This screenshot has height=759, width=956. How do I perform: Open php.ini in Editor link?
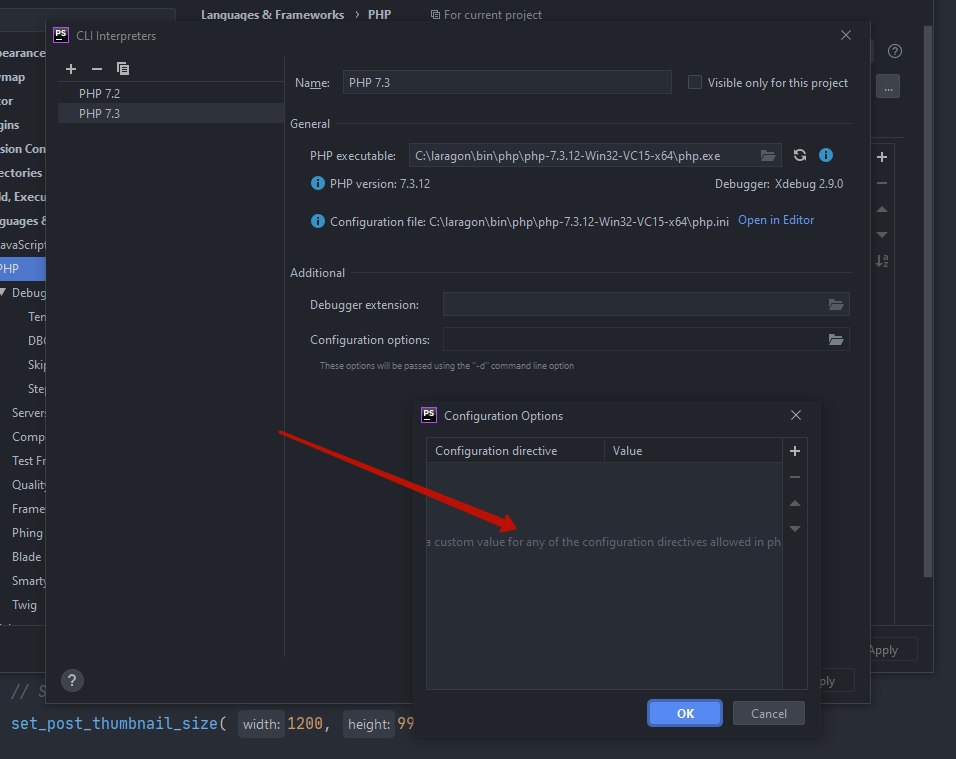(x=776, y=220)
